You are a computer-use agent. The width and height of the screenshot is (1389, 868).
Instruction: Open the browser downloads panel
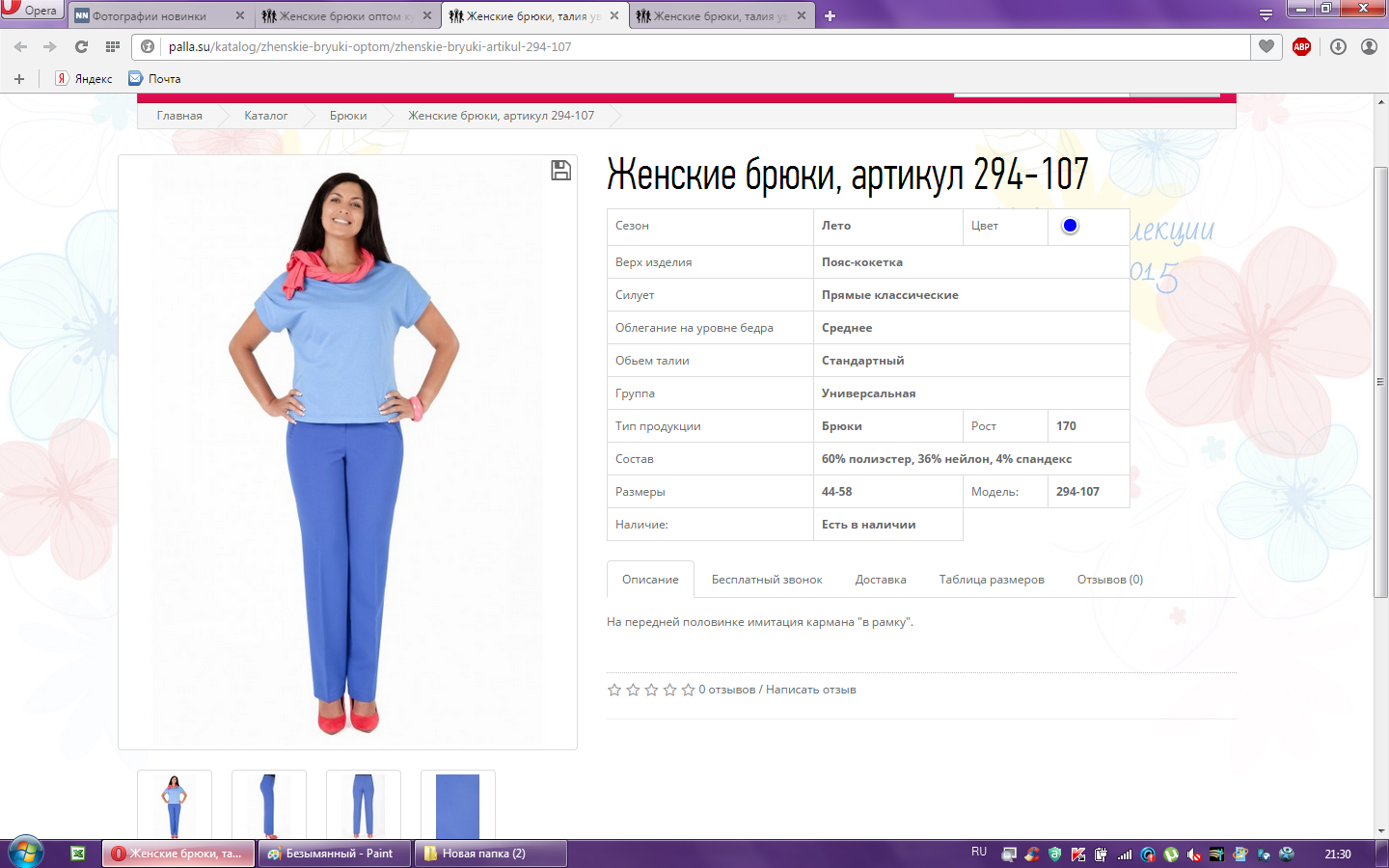(x=1338, y=46)
